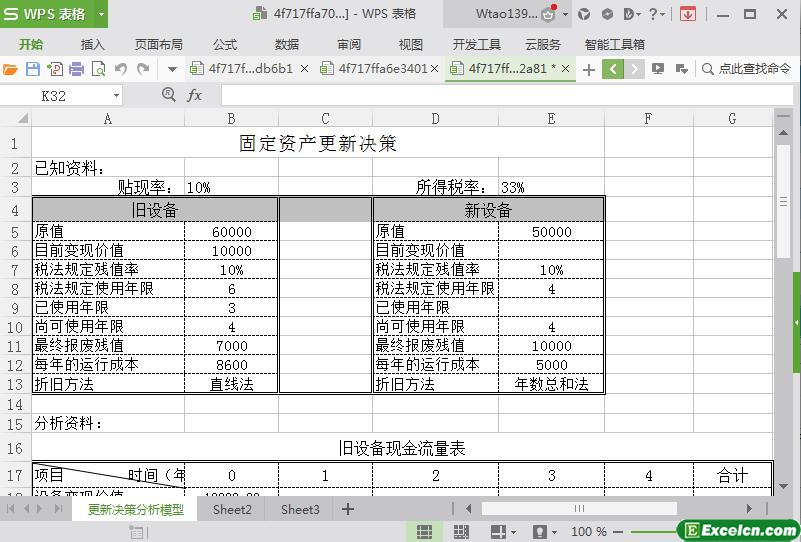This screenshot has width=801, height=542.
Task: Click the presentation screen icon in tab bar
Action: click(x=658, y=69)
